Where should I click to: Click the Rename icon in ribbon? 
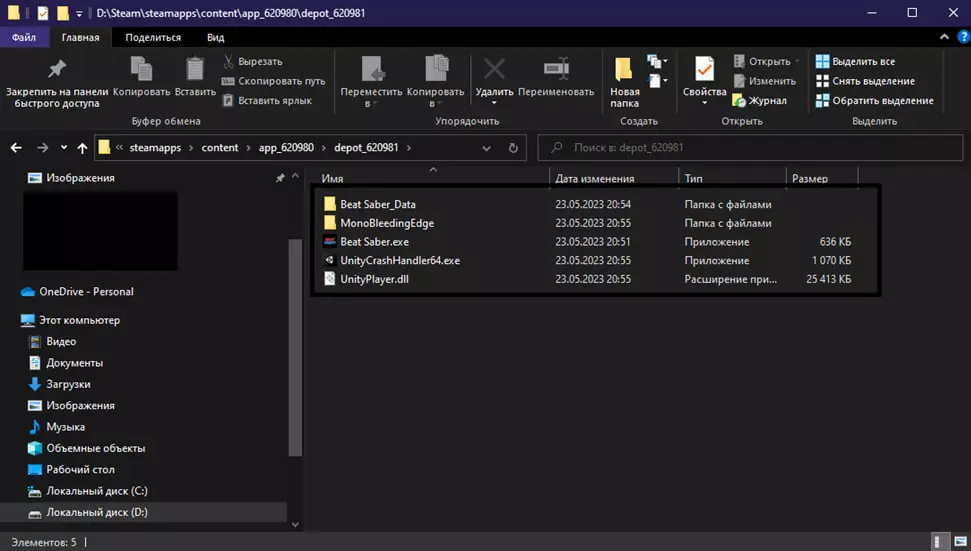coord(555,70)
